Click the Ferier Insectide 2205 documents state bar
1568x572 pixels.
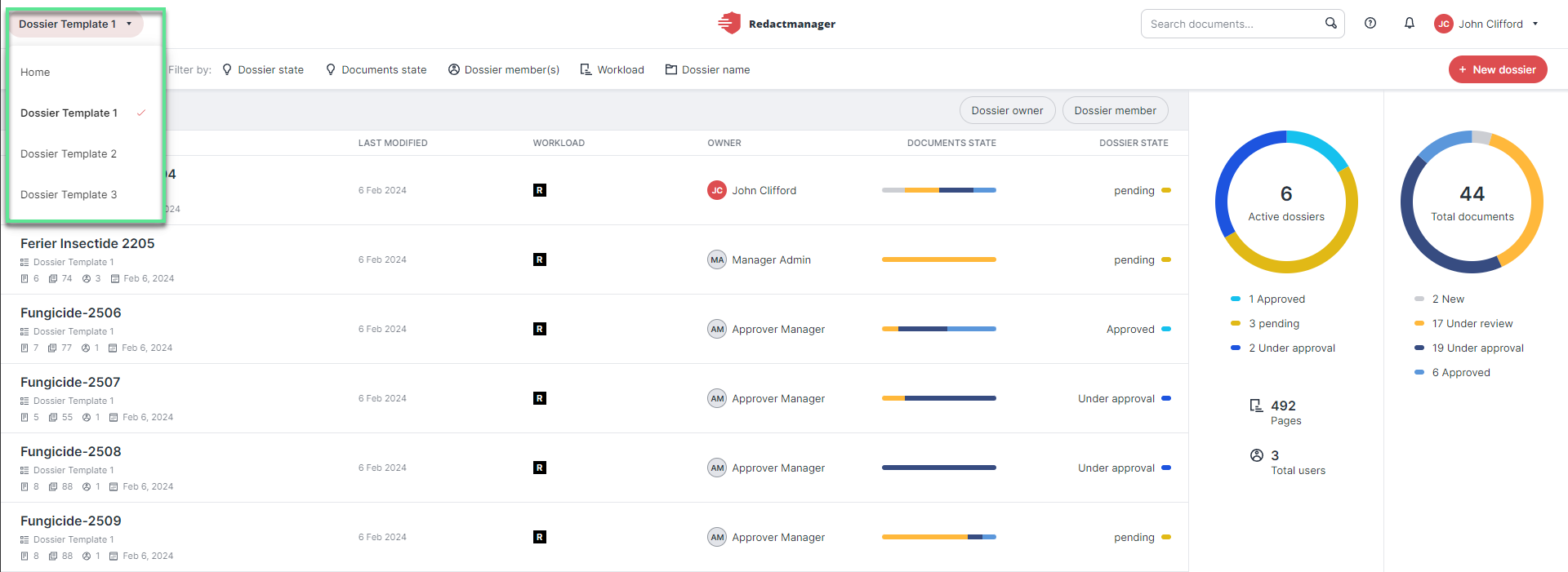(x=939, y=259)
